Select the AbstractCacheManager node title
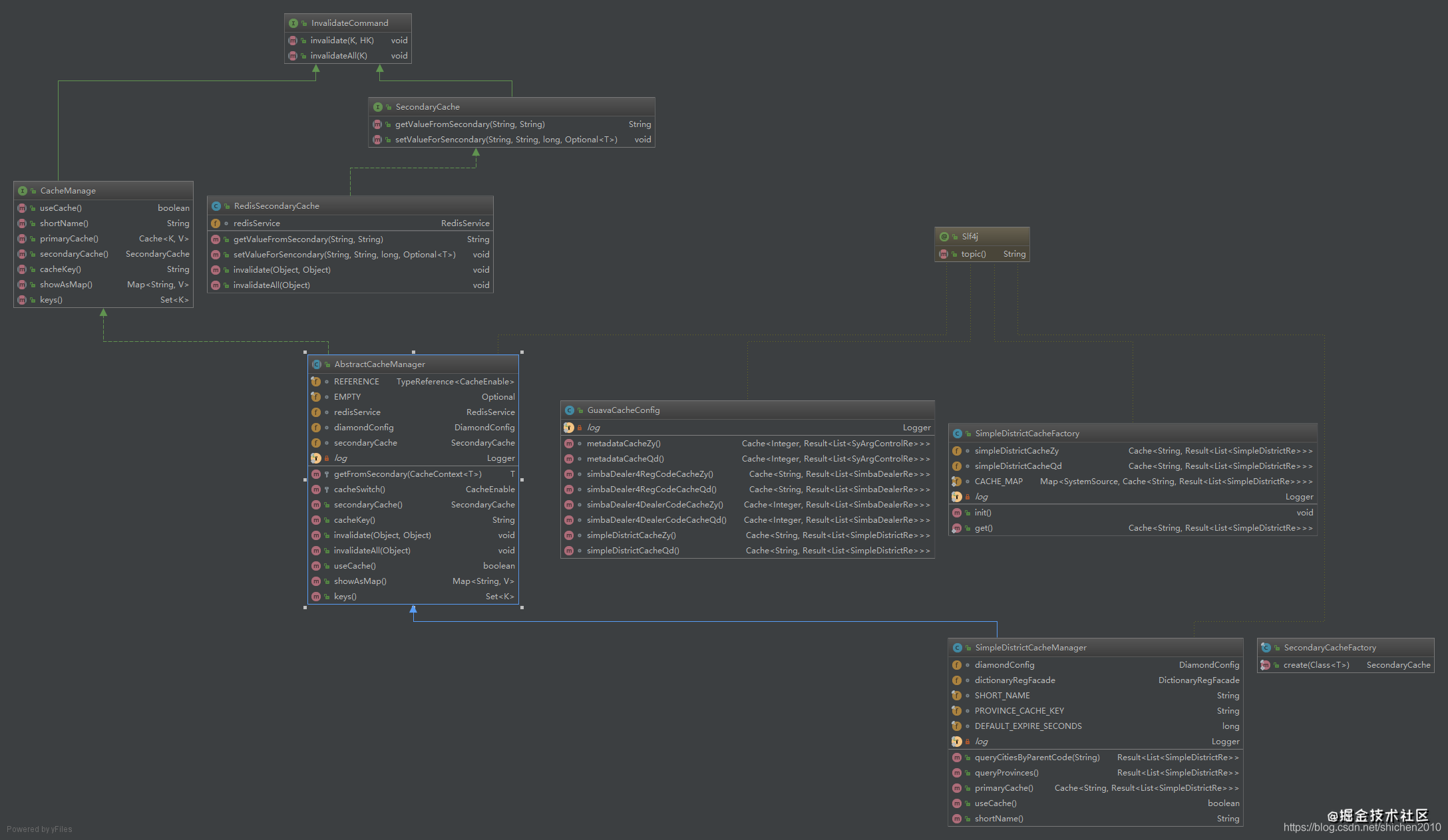This screenshot has height=840, width=1448. pyautogui.click(x=379, y=364)
